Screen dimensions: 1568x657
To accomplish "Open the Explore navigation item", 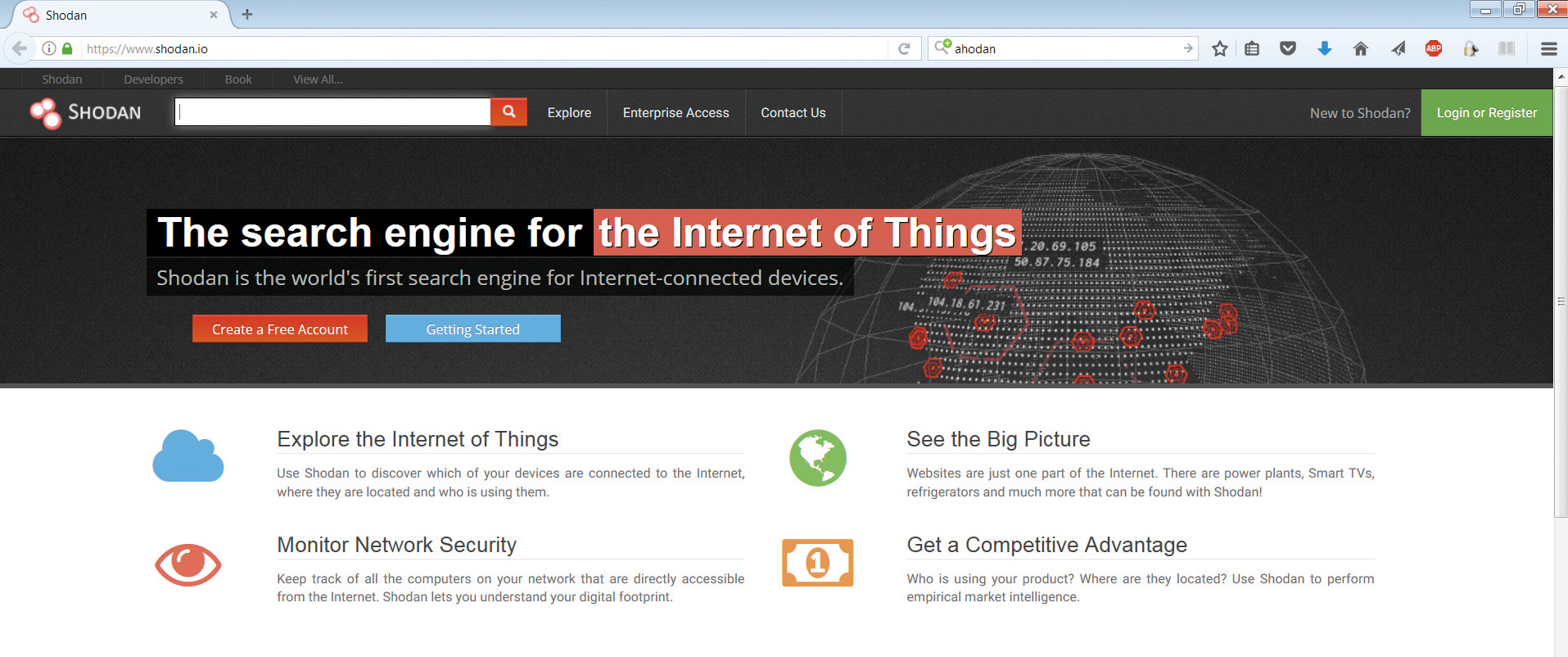I will (569, 113).
